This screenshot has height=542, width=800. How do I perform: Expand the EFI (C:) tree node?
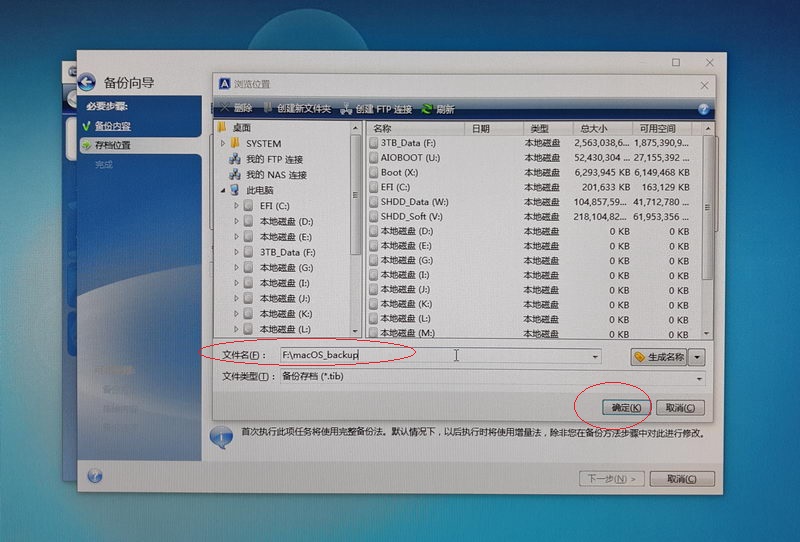point(236,206)
